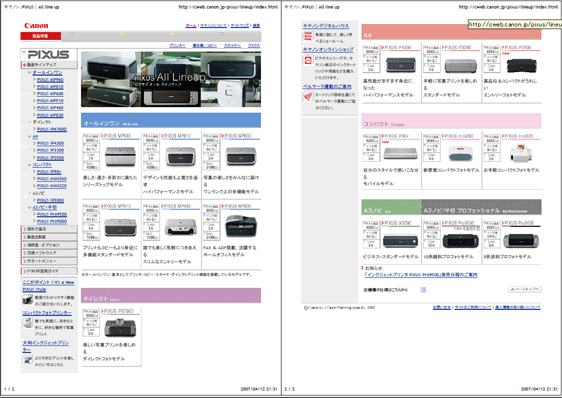Click the small blue icon beside 仕様 text

coord(423,290)
